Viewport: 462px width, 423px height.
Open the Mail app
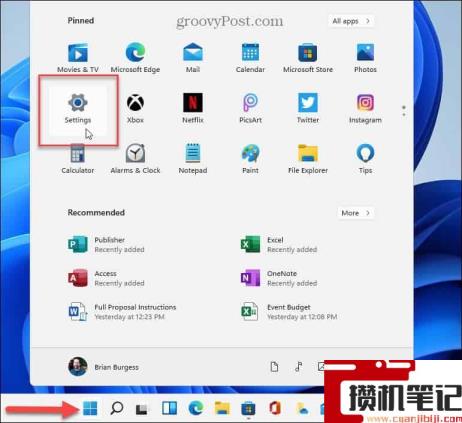click(193, 57)
